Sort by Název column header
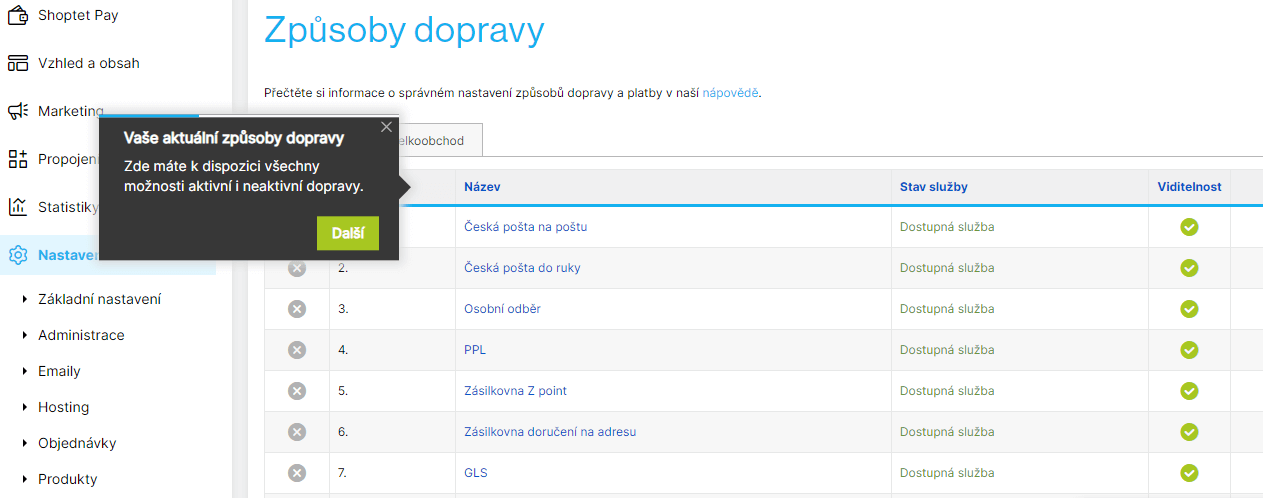Image resolution: width=1263 pixels, height=498 pixels. pos(482,187)
